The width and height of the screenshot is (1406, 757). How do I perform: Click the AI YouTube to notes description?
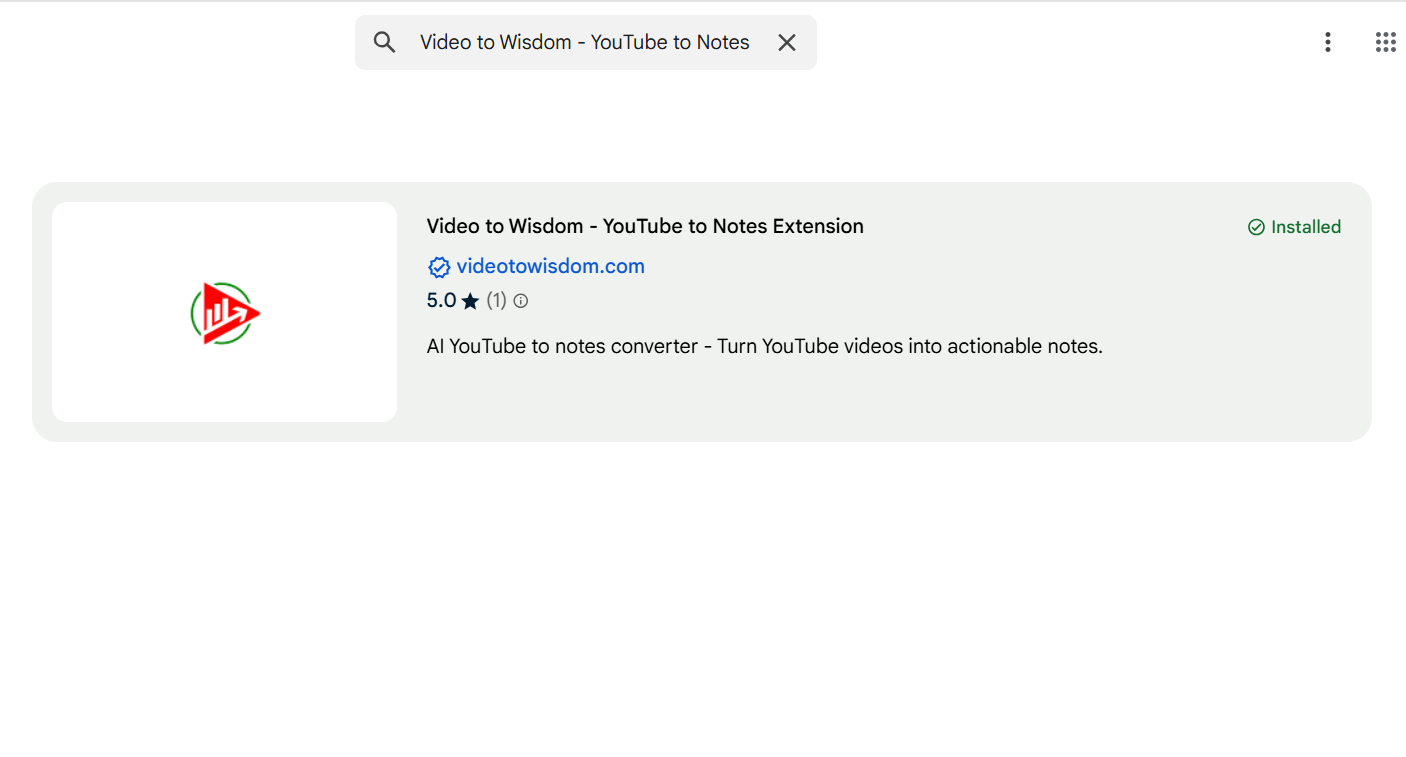(x=765, y=347)
